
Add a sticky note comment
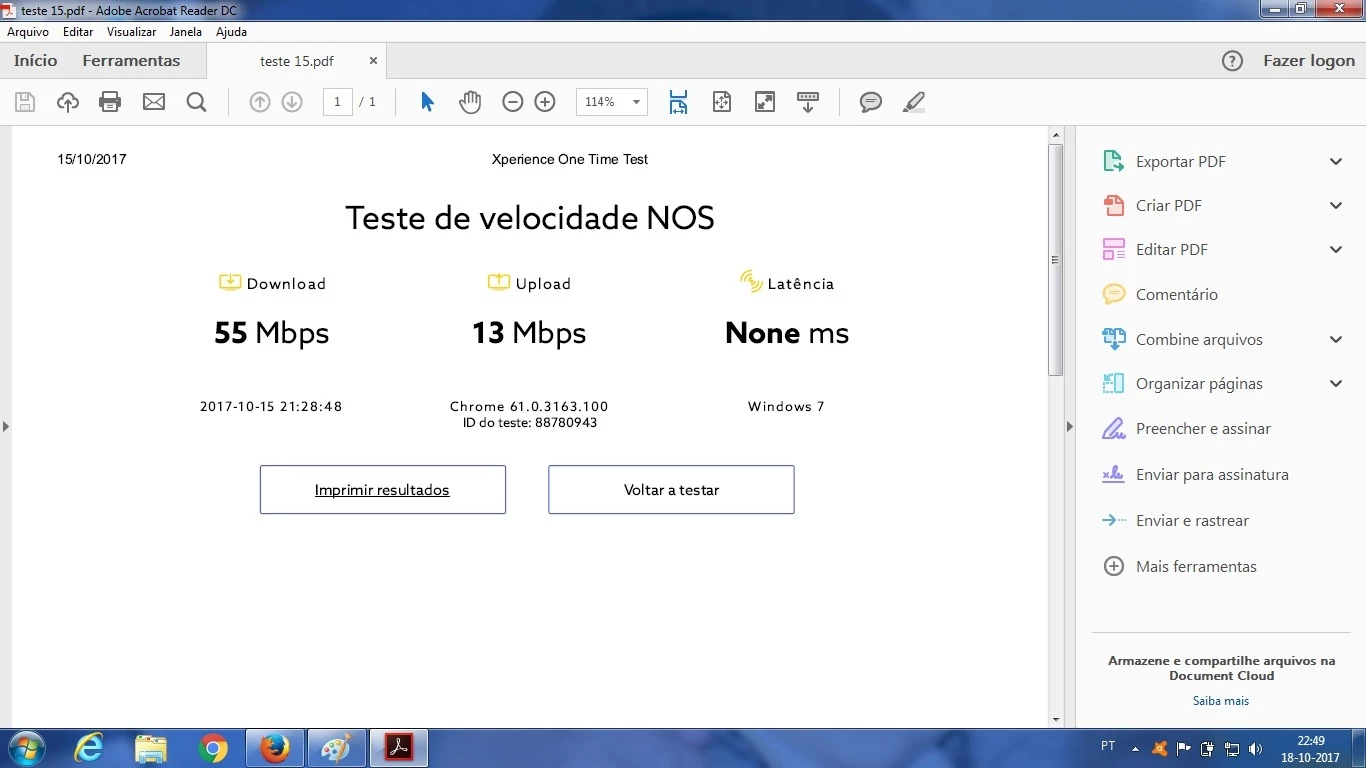click(x=871, y=102)
